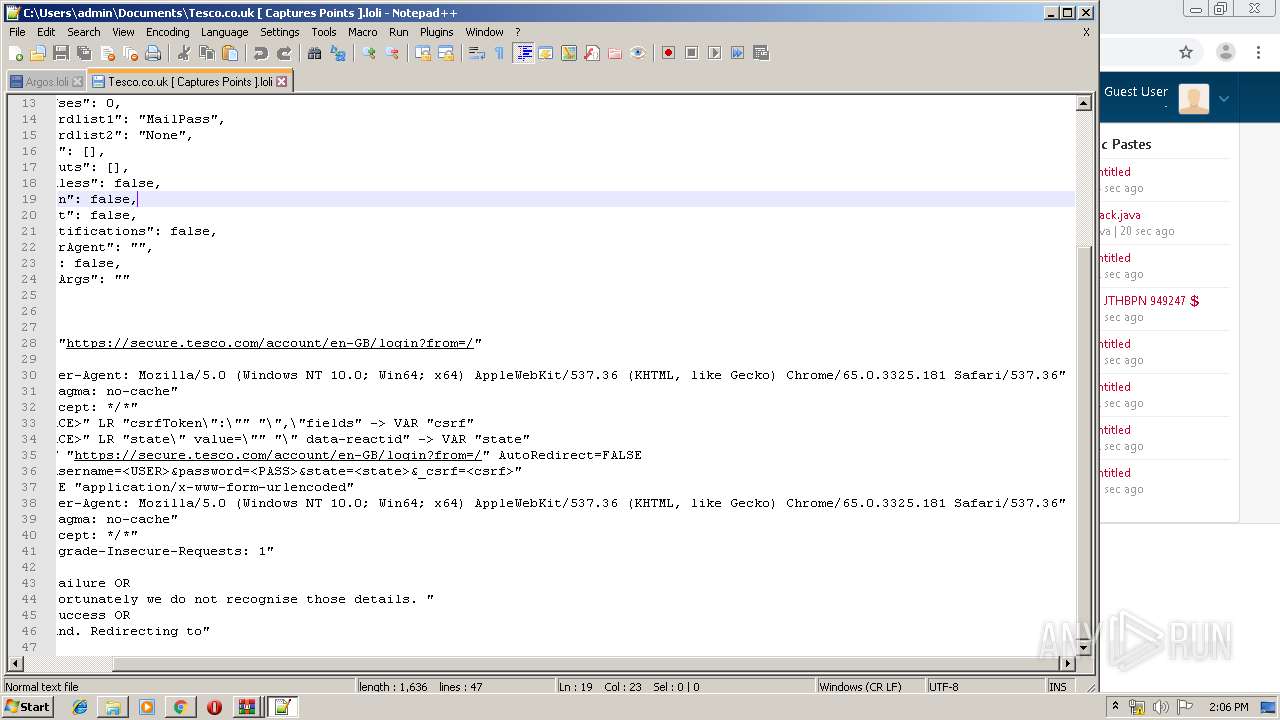Open the Document Map toolbar icon
This screenshot has width=1280, height=720.
tap(569, 53)
